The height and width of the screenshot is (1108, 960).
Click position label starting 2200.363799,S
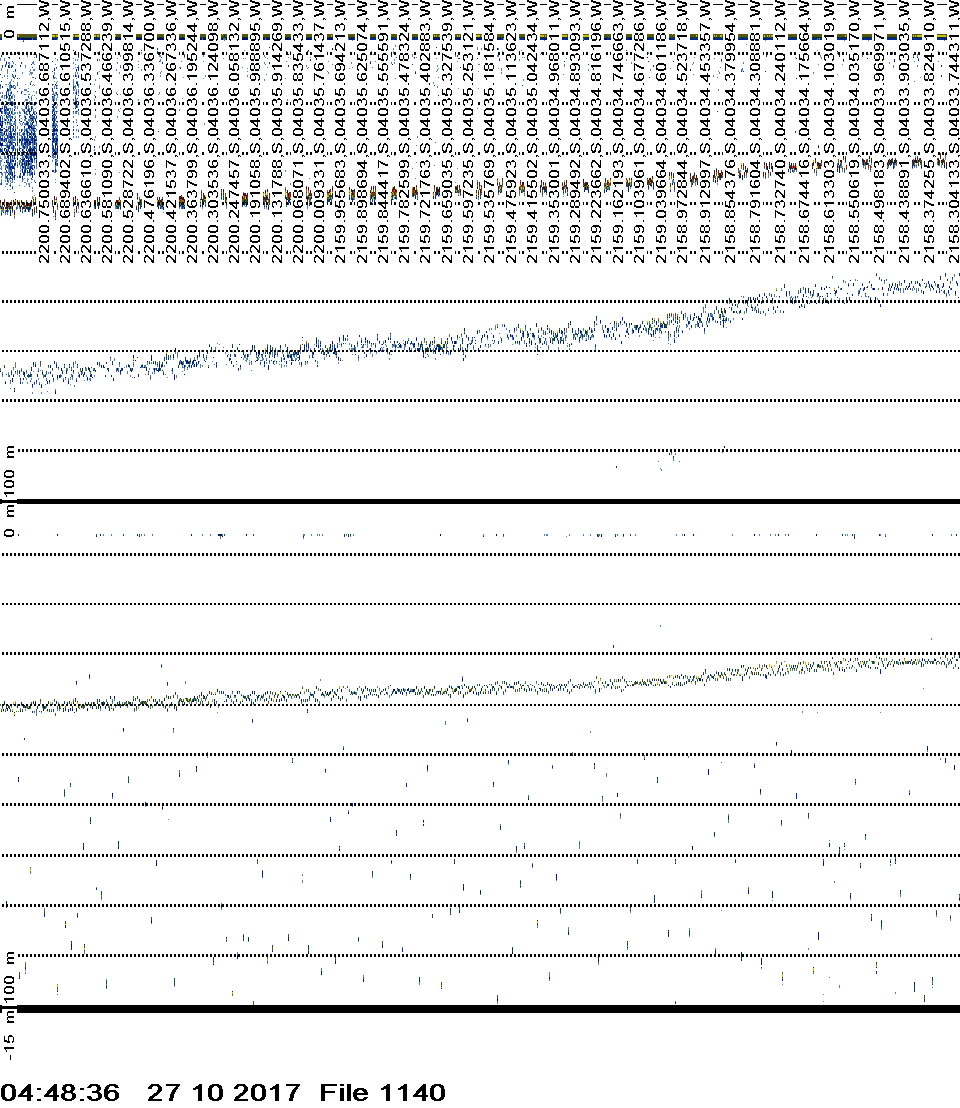[192, 131]
